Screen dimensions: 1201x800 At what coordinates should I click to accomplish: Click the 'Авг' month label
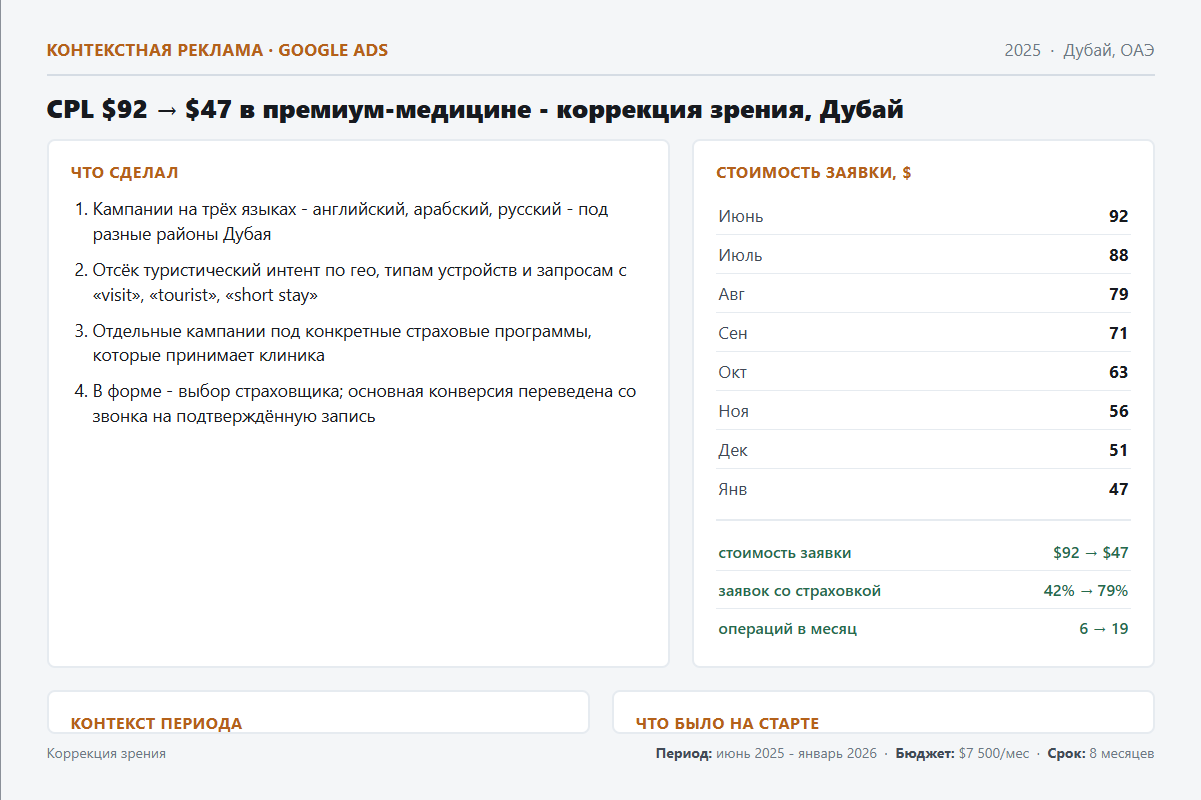pos(731,294)
